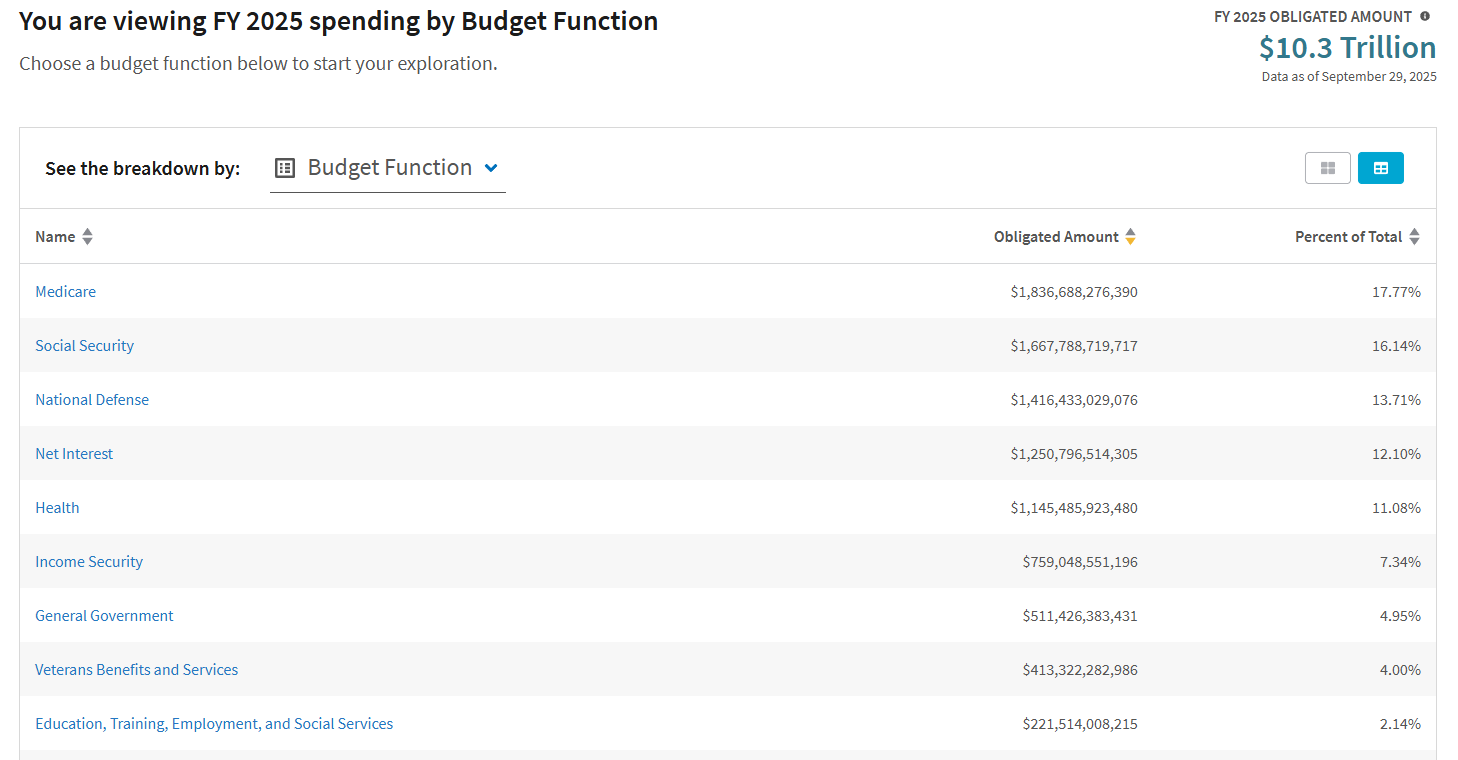This screenshot has height=760, width=1458.
Task: Sort table by Name column arrows
Action: coord(88,237)
